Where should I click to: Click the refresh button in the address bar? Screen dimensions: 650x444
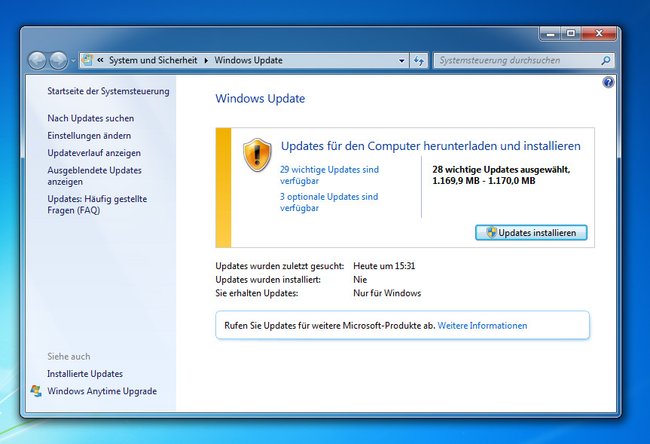pos(419,61)
